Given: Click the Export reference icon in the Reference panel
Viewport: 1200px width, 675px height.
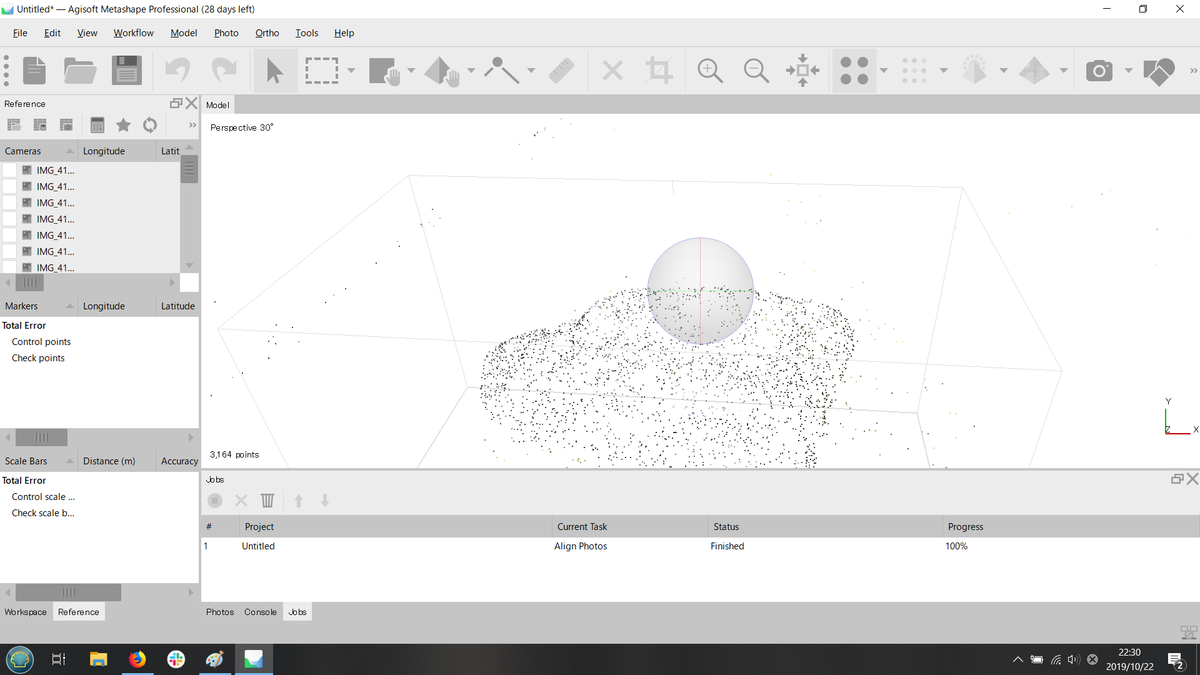Looking at the screenshot, I should coord(41,125).
